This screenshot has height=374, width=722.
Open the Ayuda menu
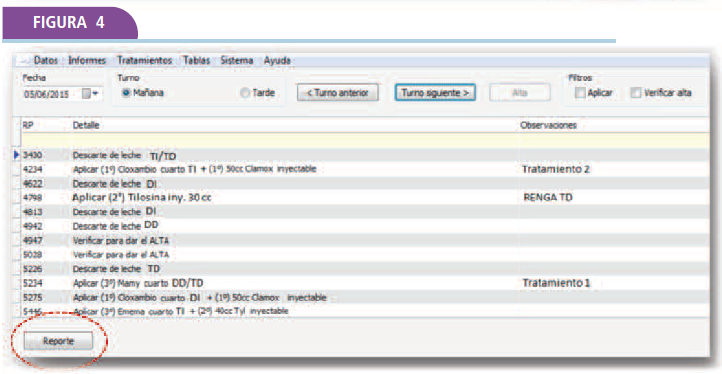277,60
